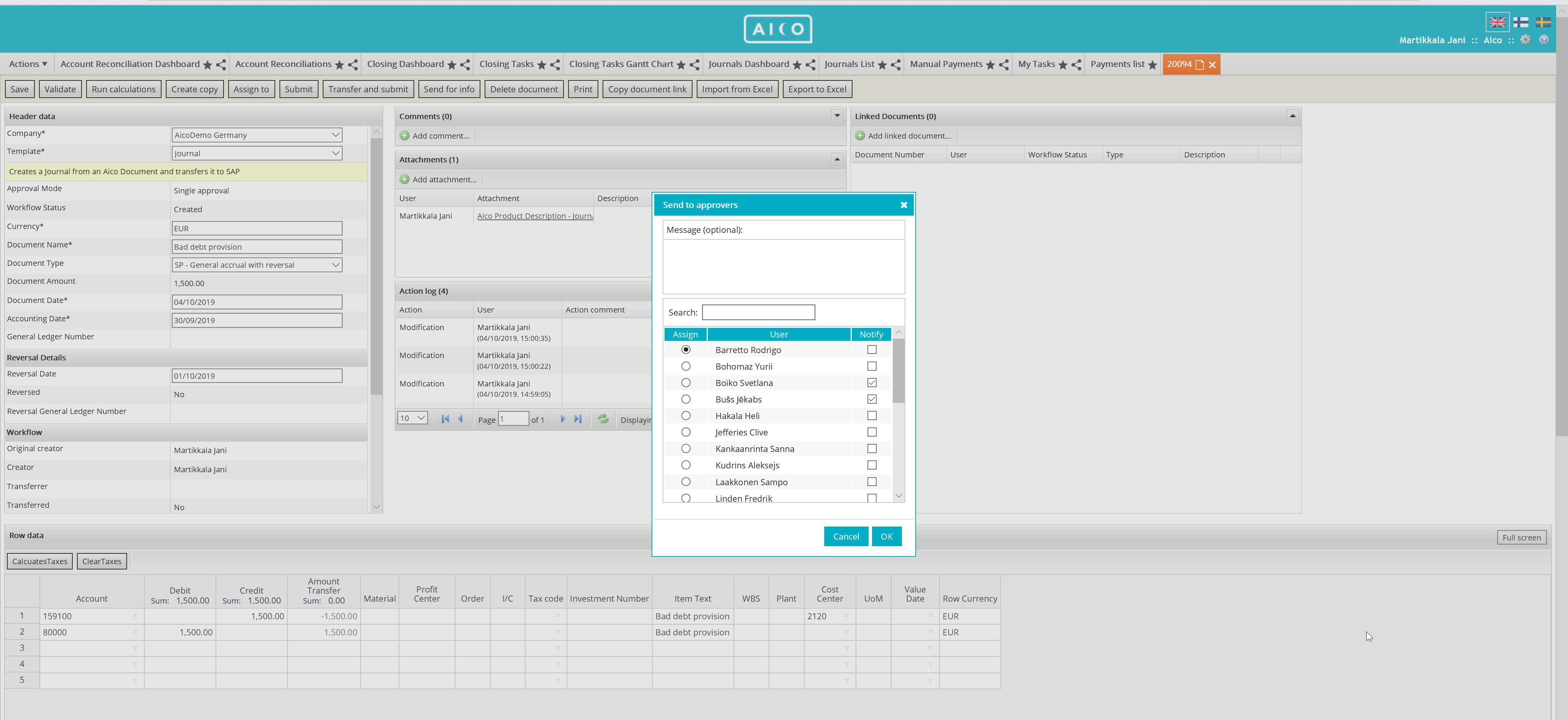Disable the Notify checkbox for Boiko Svetlana
Image resolution: width=1568 pixels, height=720 pixels.
point(872,383)
